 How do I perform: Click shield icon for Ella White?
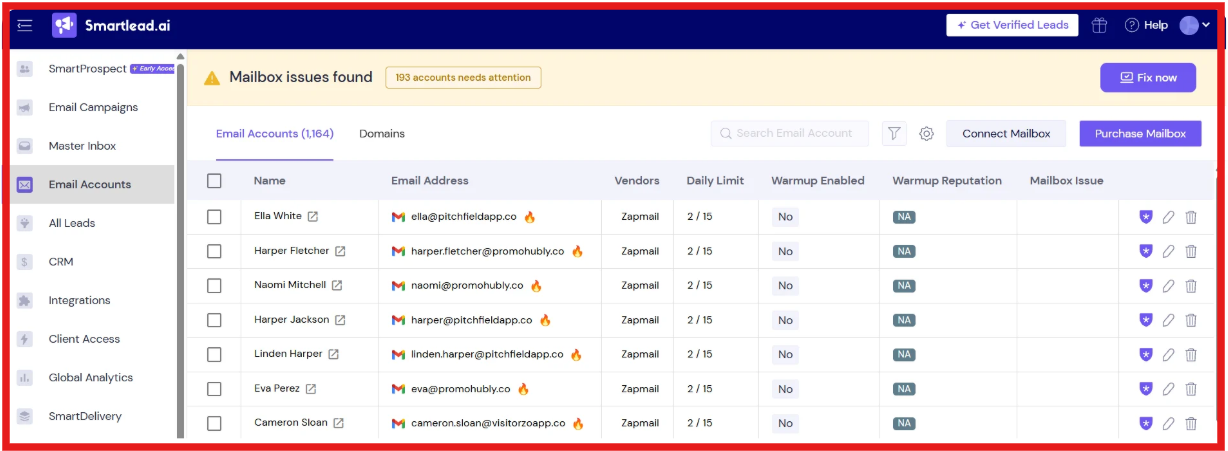click(x=1146, y=217)
